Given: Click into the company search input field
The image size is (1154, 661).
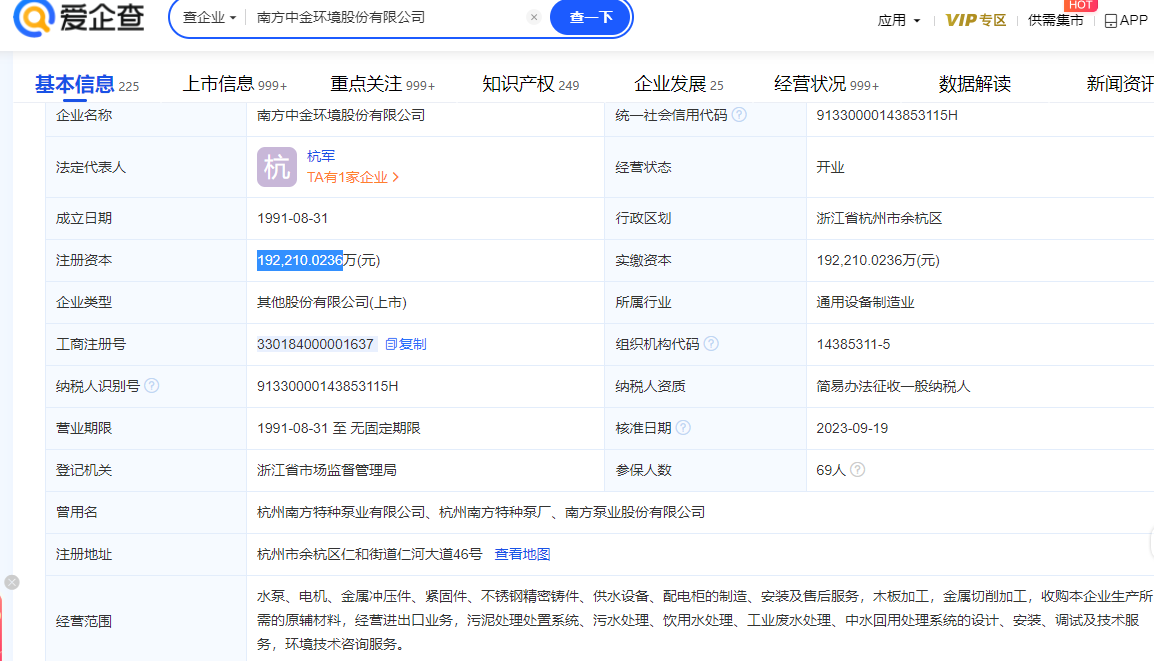Looking at the screenshot, I should 386,17.
